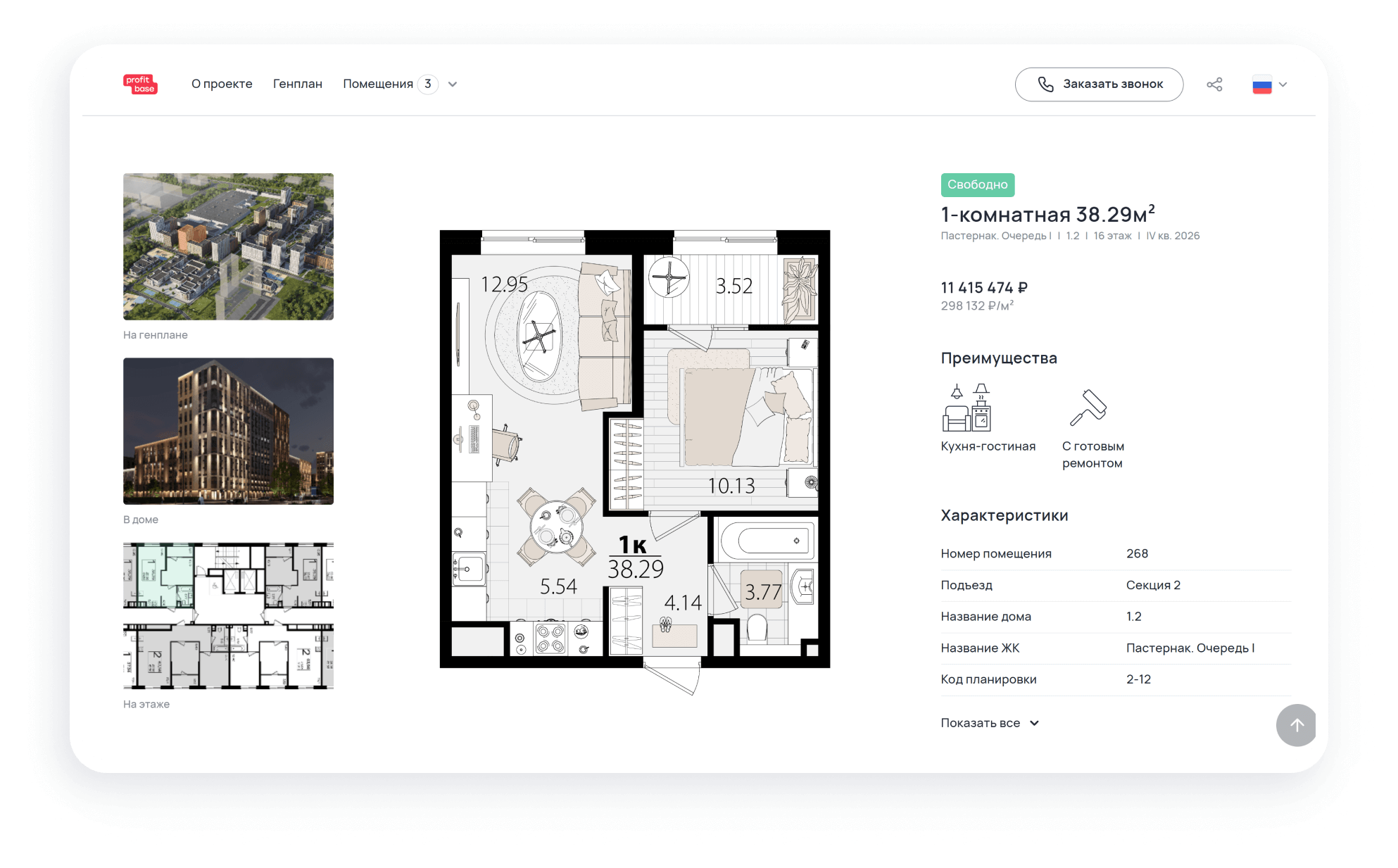Open the master plan aerial thumbnail
Image resolution: width=1398 pixels, height=868 pixels.
coord(228,246)
